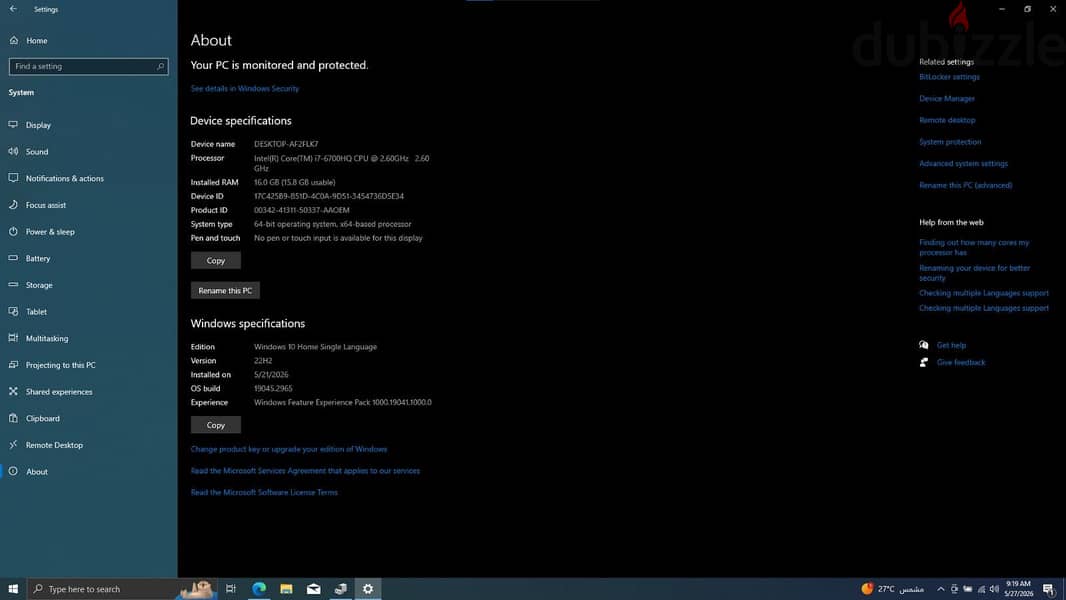Viewport: 1066px width, 600px height.
Task: Copy the device specifications
Action: click(x=216, y=260)
